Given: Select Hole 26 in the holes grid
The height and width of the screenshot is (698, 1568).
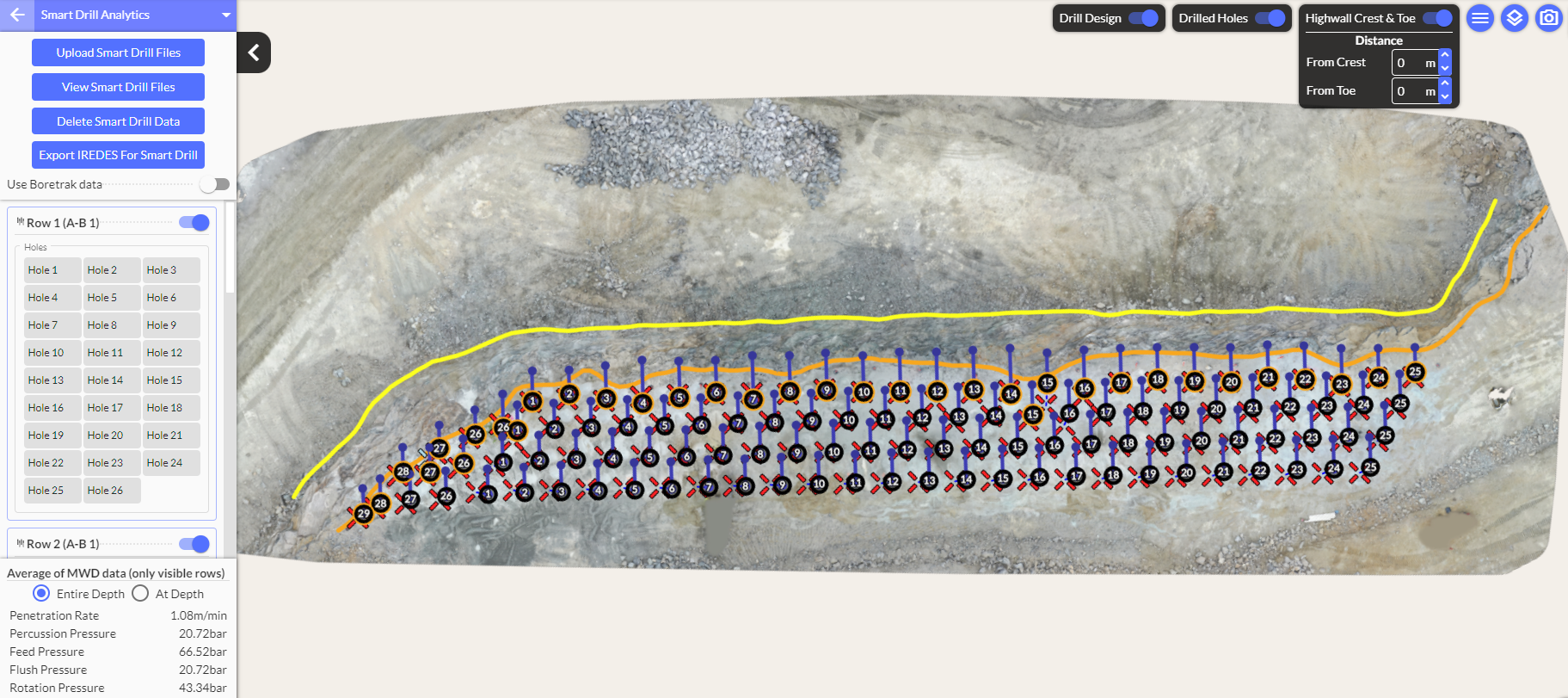Looking at the screenshot, I should tap(105, 491).
